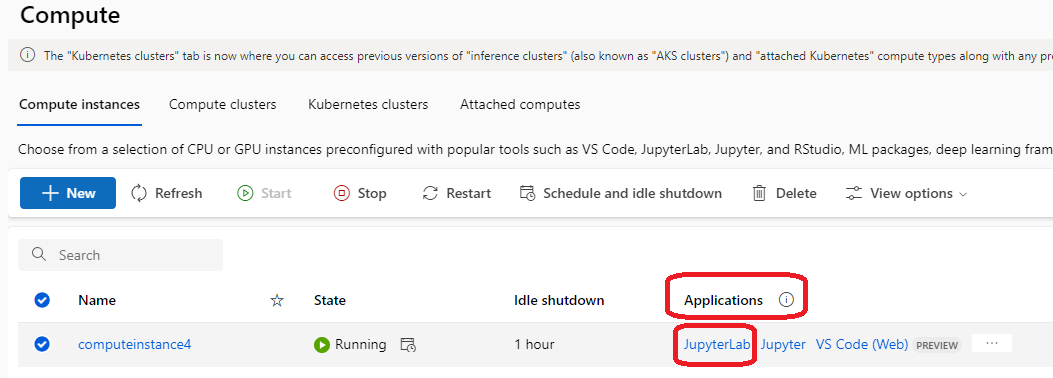Open the VS Code (Web) link

(x=862, y=344)
